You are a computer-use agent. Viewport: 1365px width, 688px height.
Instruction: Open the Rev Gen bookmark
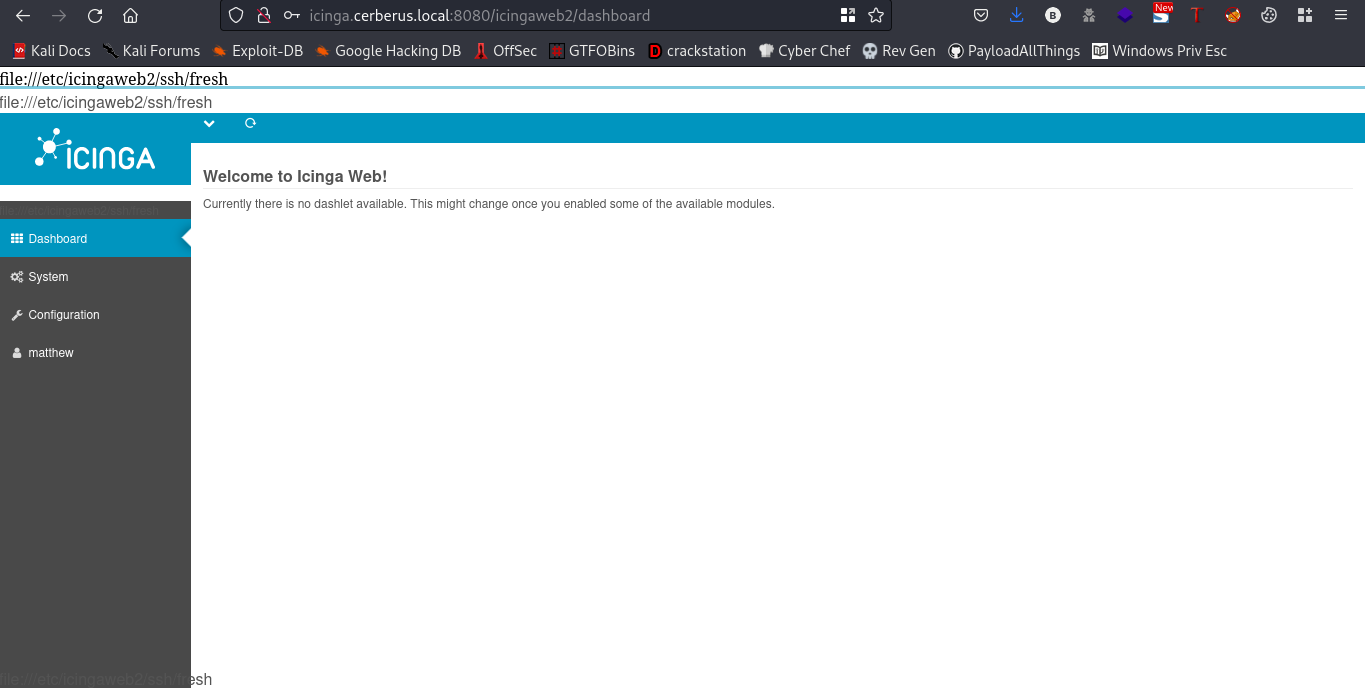pyautogui.click(x=899, y=51)
